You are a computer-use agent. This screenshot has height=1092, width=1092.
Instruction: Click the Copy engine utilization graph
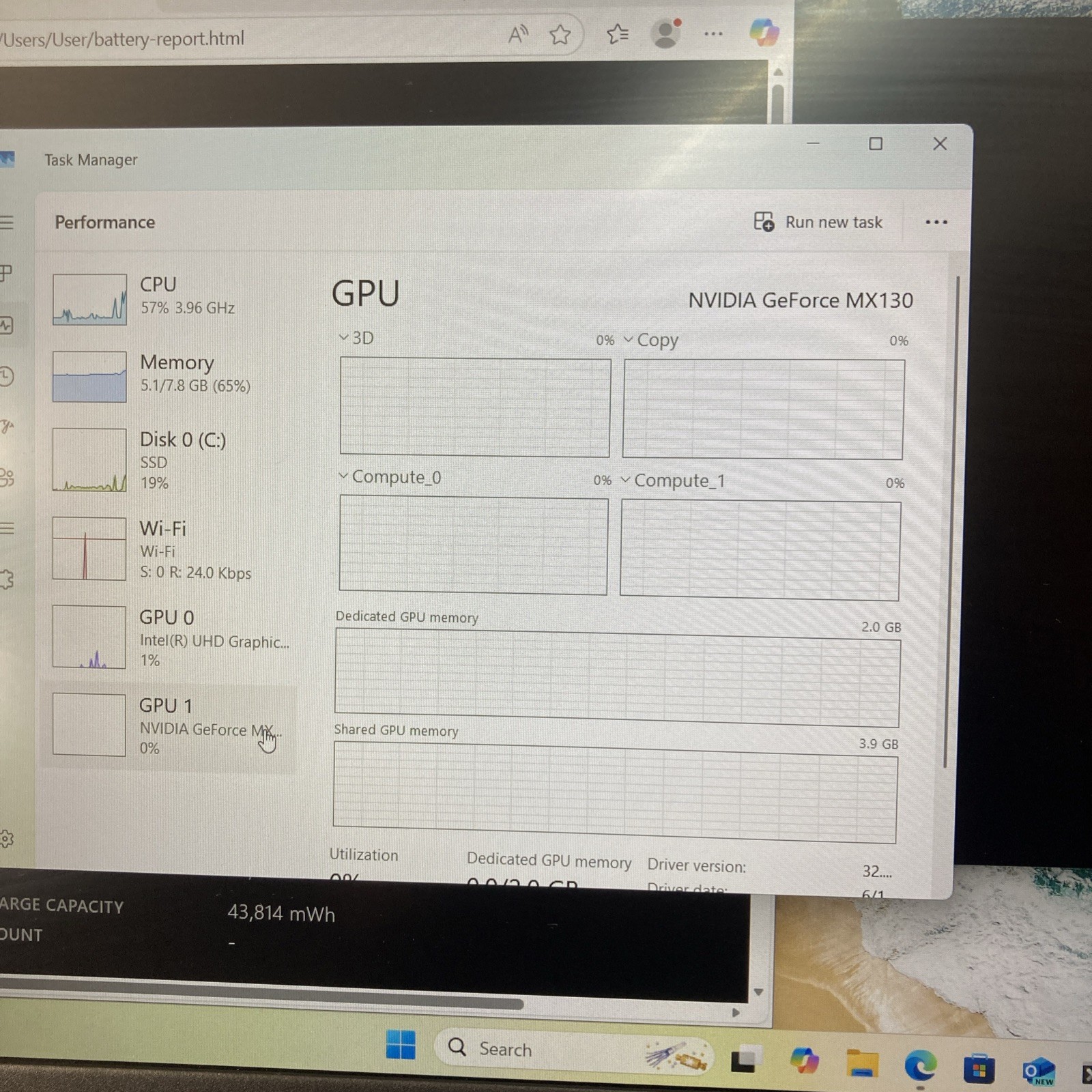pos(763,409)
